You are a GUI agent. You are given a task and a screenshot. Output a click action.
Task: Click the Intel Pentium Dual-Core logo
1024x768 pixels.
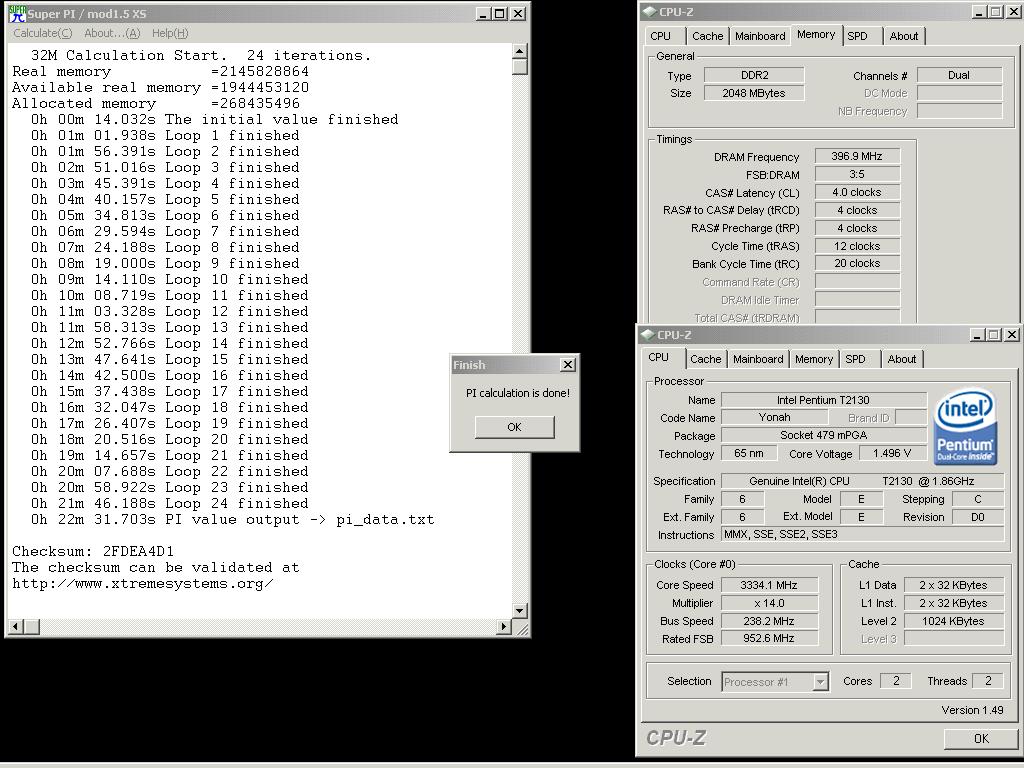965,427
